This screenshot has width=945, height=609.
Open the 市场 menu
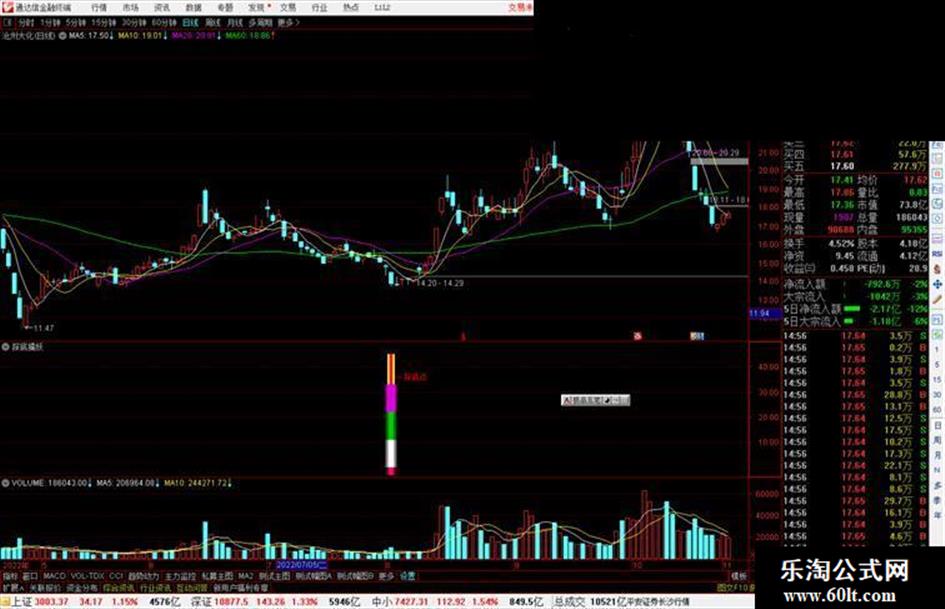pos(130,8)
